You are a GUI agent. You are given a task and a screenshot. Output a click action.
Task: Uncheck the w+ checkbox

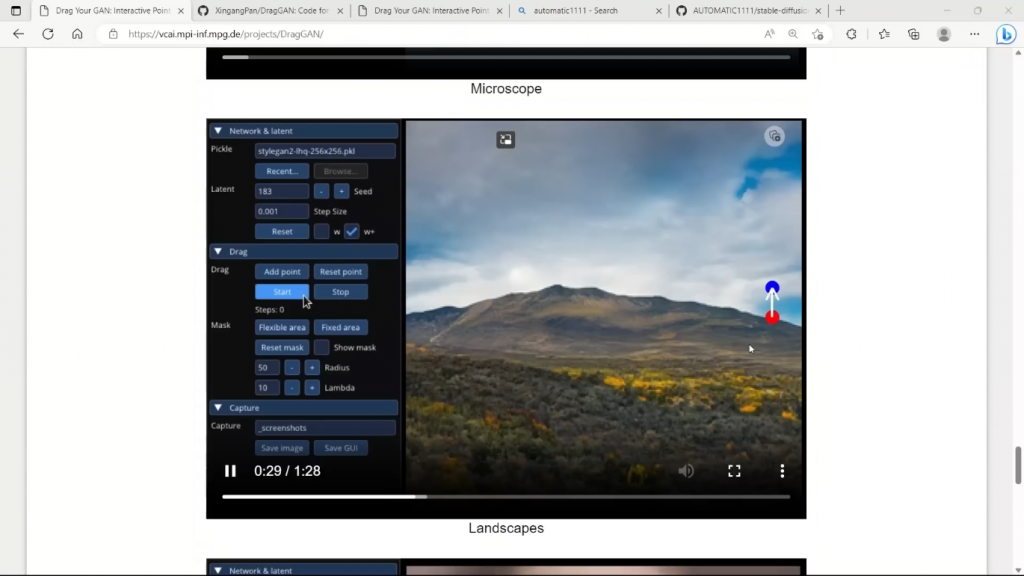[x=351, y=232]
